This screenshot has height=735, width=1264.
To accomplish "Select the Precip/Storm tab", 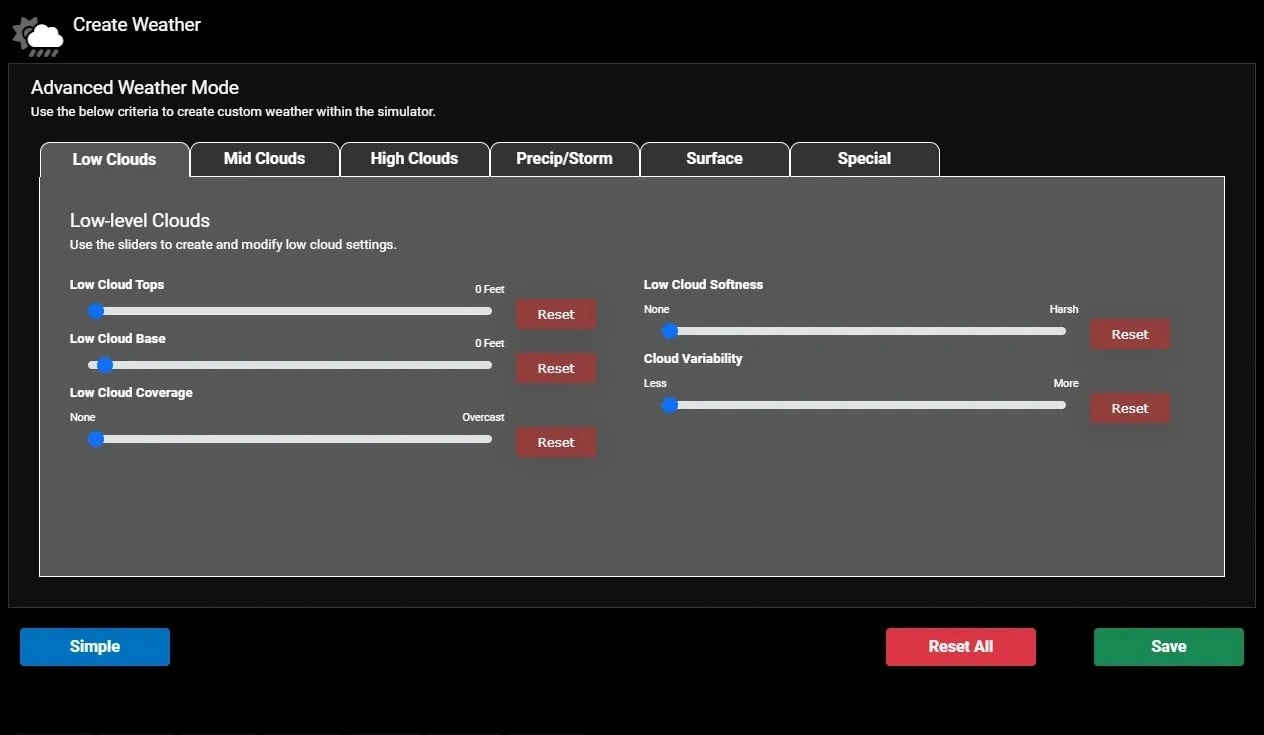I will pyautogui.click(x=564, y=159).
